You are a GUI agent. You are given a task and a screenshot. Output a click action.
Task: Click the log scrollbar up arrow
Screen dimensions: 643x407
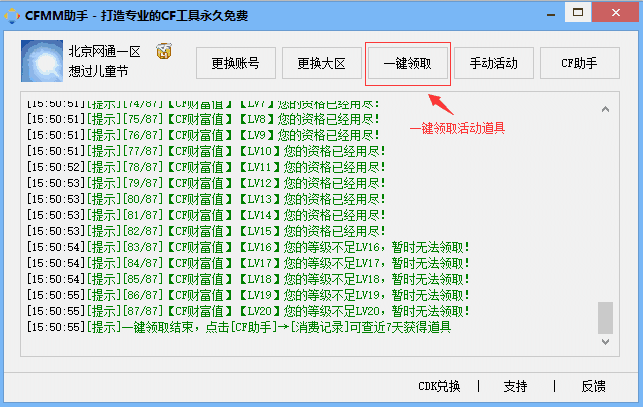click(x=605, y=109)
